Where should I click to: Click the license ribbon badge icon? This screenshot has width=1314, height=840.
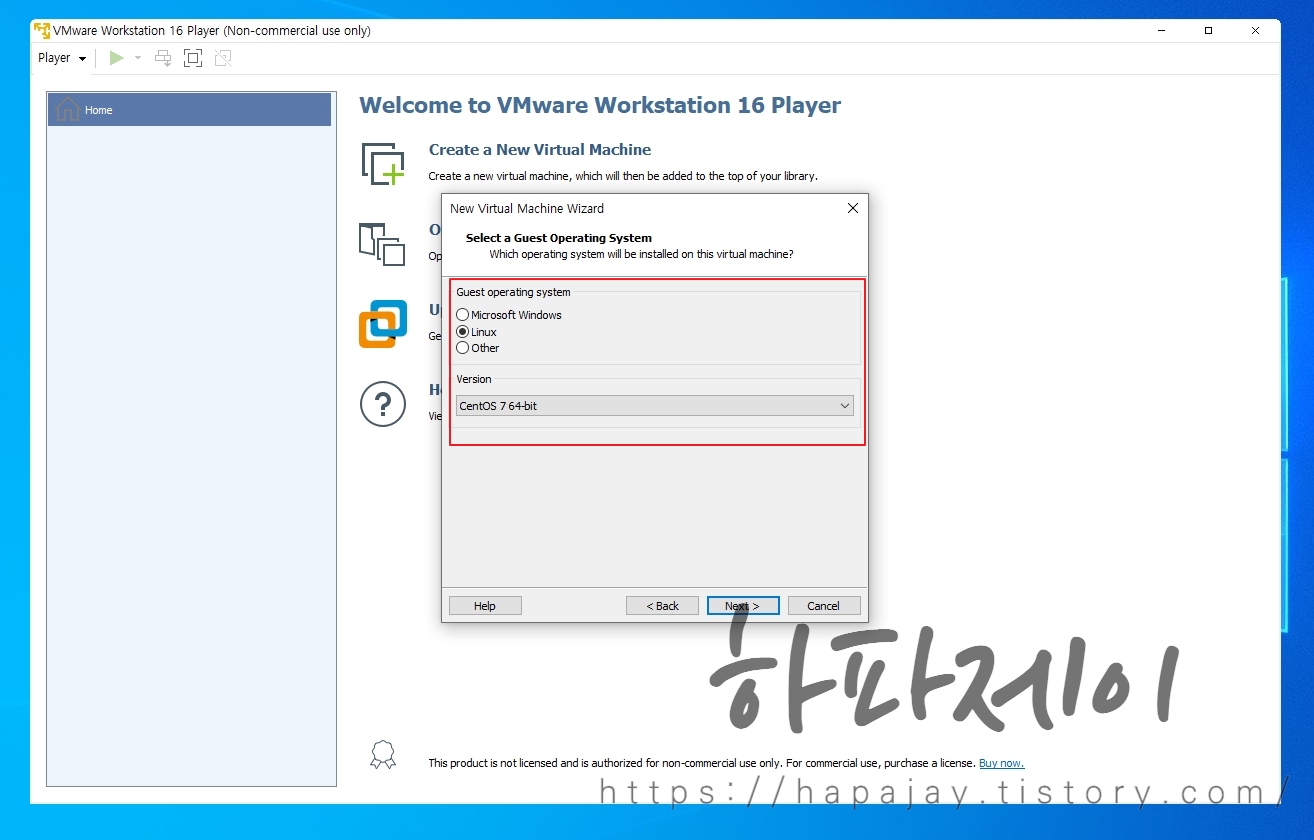pyautogui.click(x=383, y=754)
